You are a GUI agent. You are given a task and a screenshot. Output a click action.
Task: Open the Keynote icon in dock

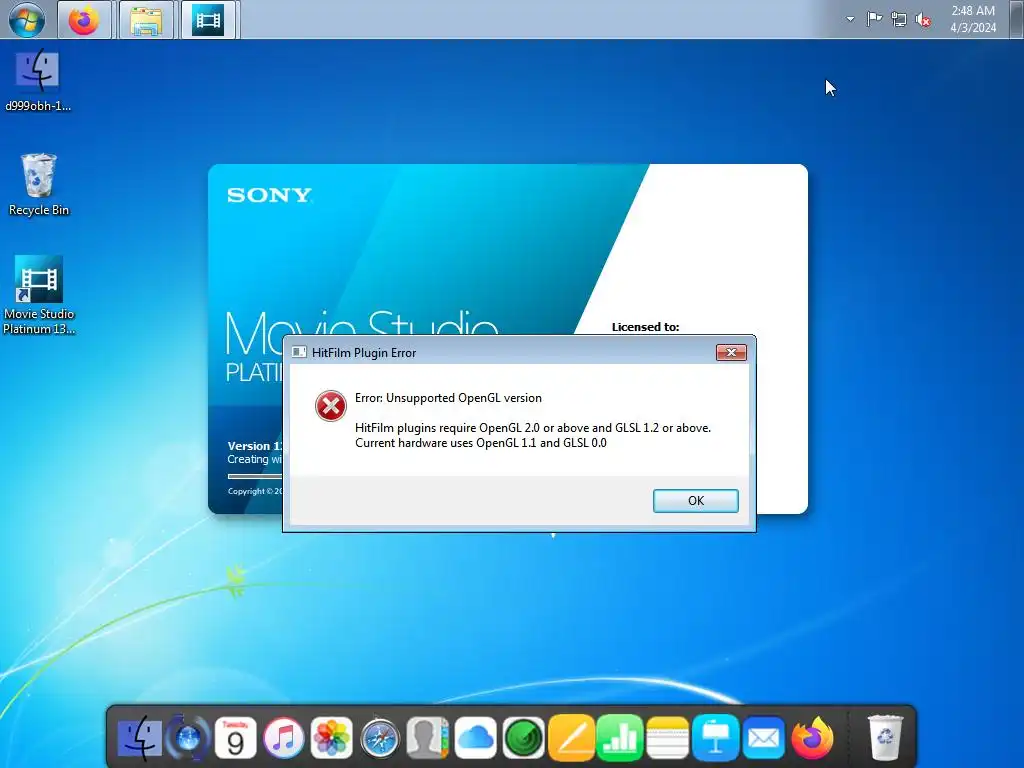coord(715,739)
